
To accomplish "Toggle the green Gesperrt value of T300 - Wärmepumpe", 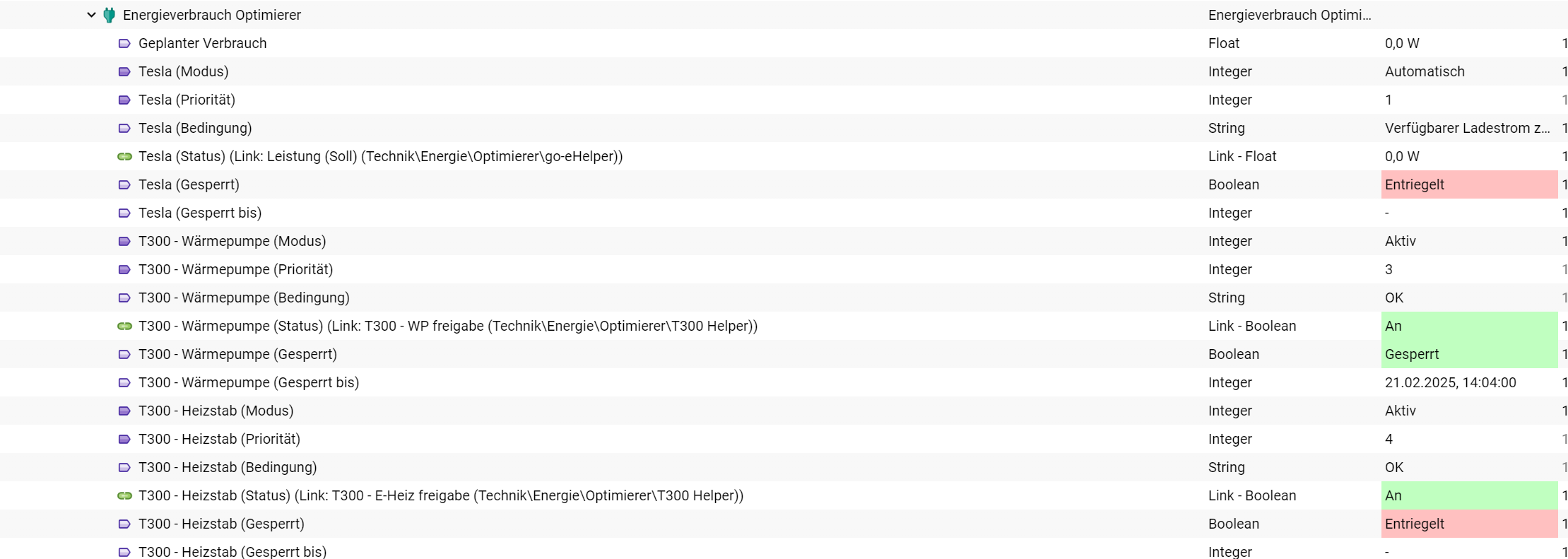I will (1470, 354).
